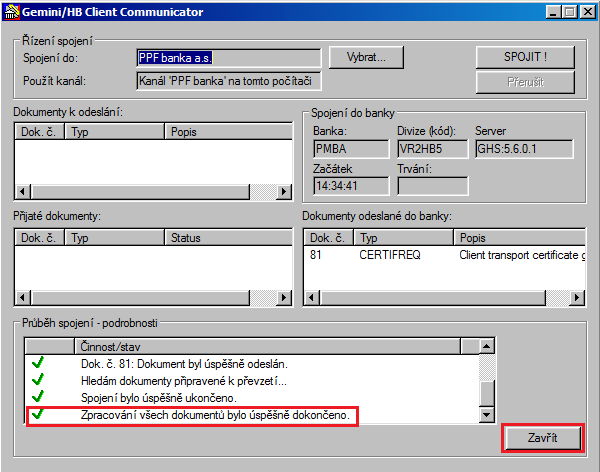Click the SPOJIT ! connect button

tap(525, 57)
